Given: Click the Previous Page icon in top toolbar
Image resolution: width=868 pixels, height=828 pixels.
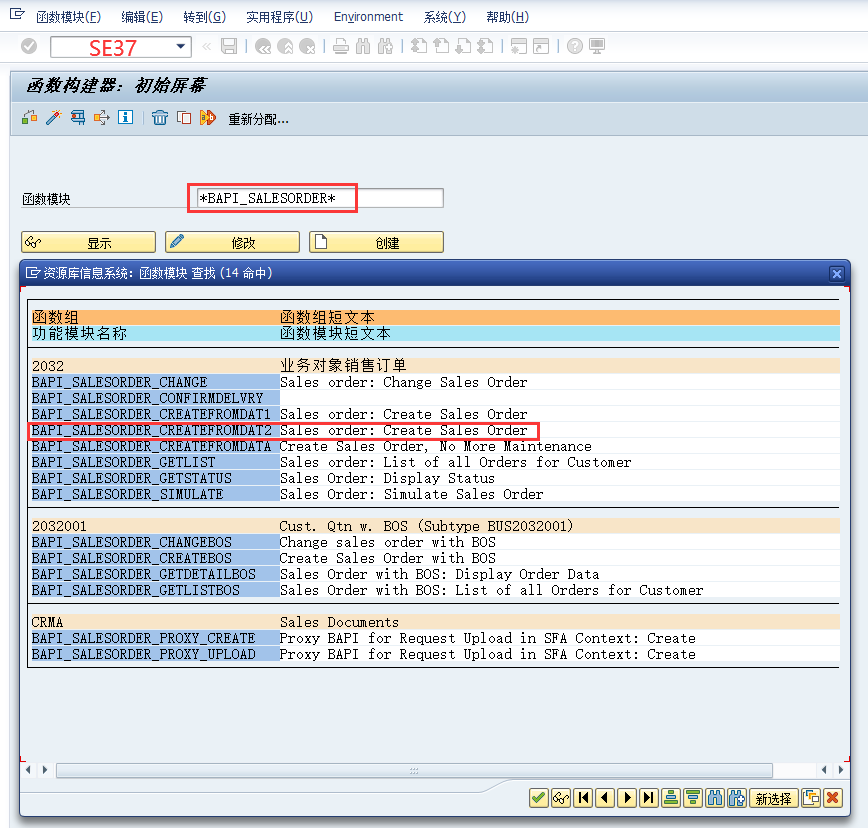Looking at the screenshot, I should click(x=441, y=46).
